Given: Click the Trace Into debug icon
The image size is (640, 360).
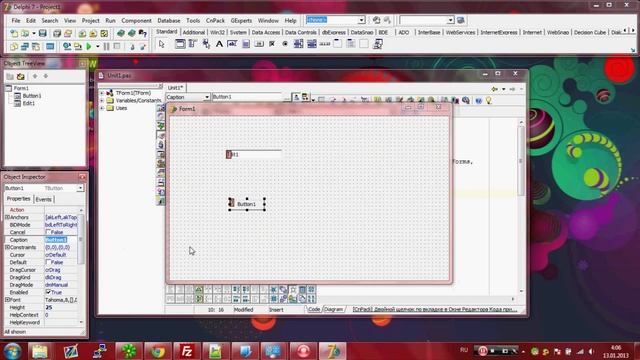Looking at the screenshot, I should pyautogui.click(x=132, y=47).
